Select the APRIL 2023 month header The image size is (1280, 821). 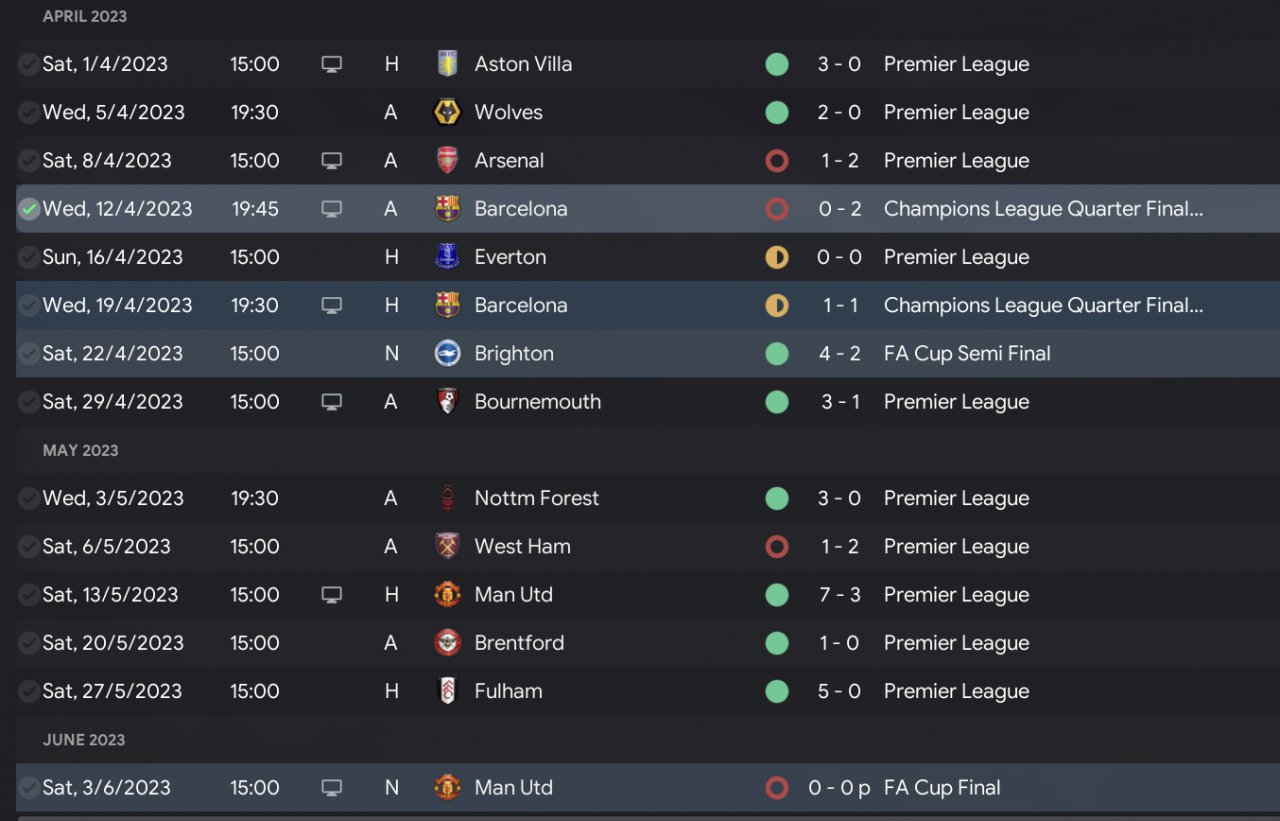coord(85,17)
